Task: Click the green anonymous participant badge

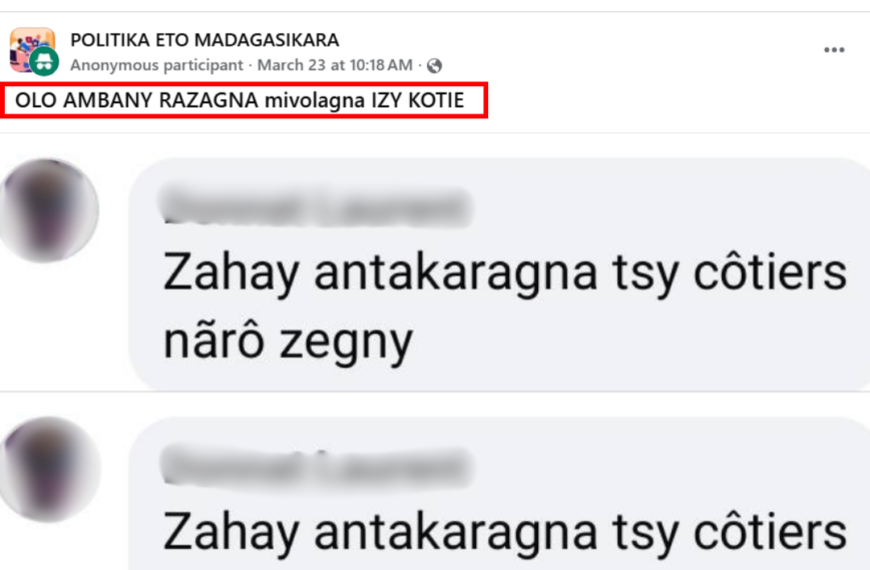Action: pyautogui.click(x=44, y=61)
